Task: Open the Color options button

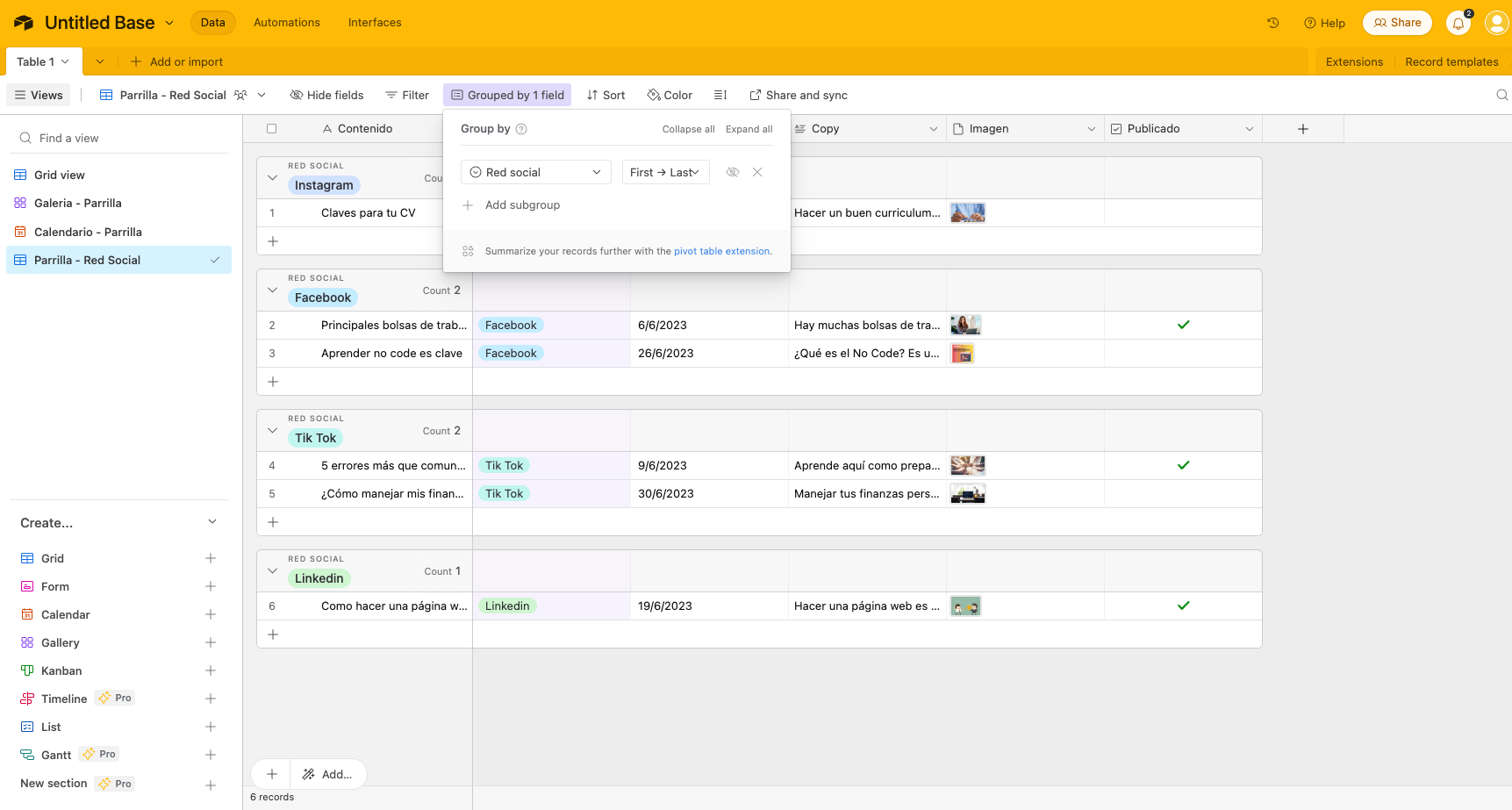Action: coord(670,95)
